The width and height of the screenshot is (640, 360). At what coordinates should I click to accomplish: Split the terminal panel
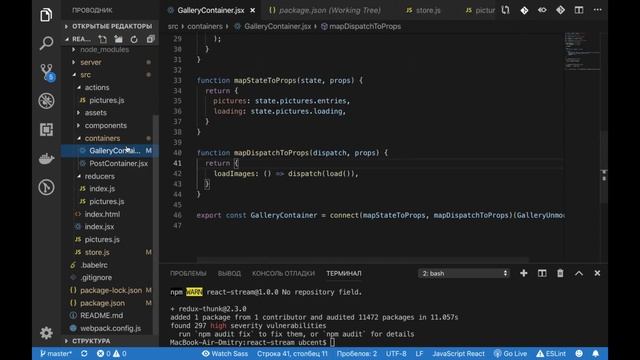tap(542, 273)
